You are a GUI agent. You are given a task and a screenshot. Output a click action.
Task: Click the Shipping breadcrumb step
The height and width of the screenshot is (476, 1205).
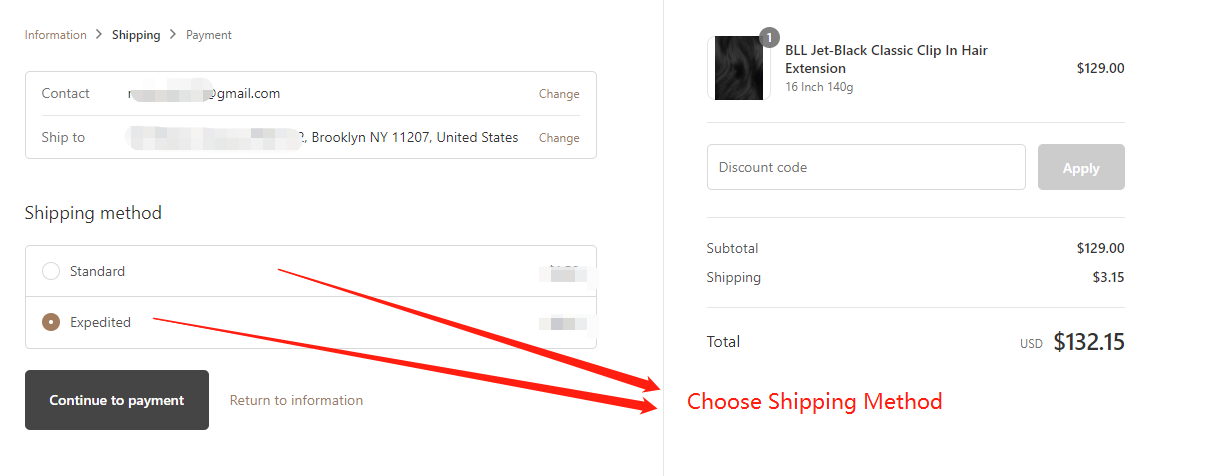(136, 35)
